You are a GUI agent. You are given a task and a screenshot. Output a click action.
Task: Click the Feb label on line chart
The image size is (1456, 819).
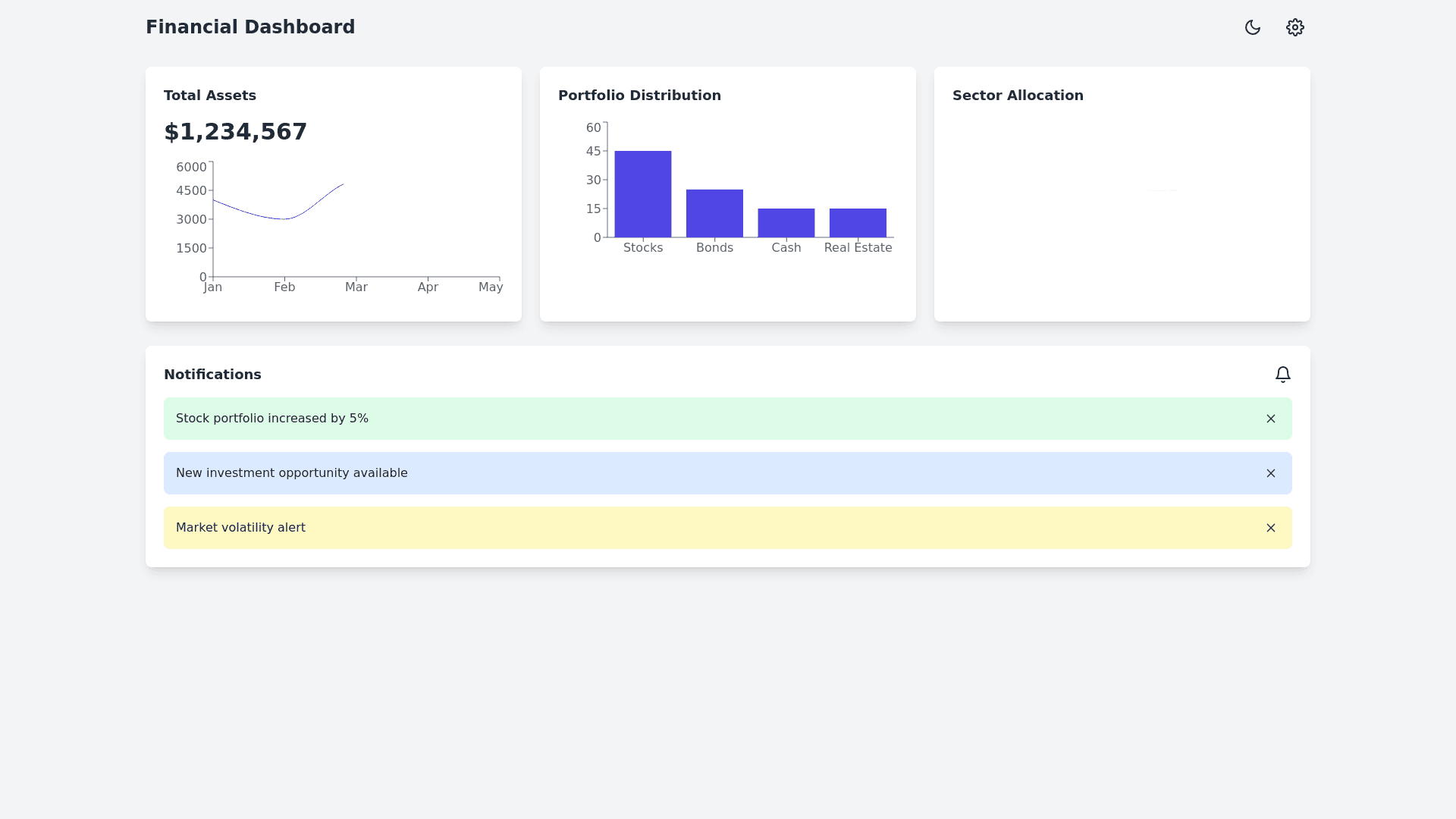[x=284, y=287]
